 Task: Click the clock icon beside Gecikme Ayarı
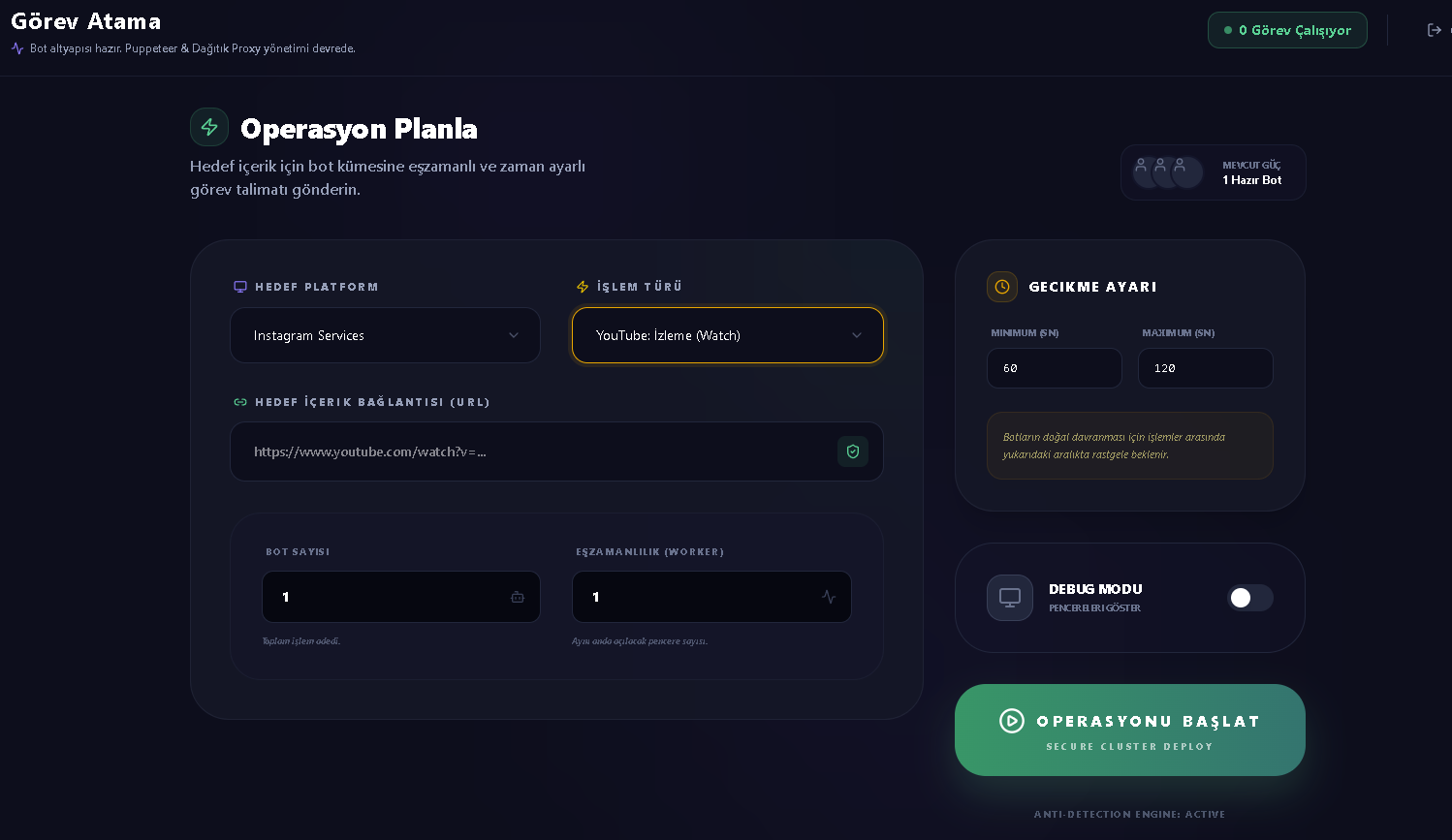(1002, 287)
